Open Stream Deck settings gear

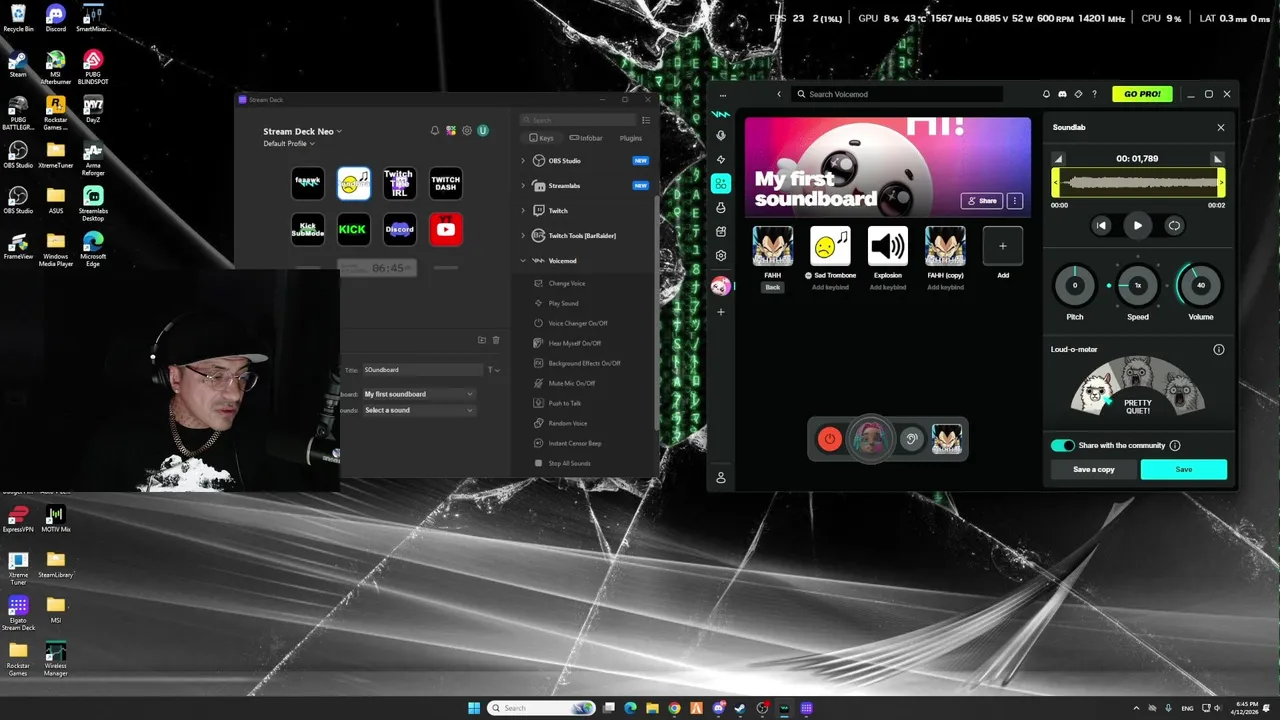click(x=467, y=131)
